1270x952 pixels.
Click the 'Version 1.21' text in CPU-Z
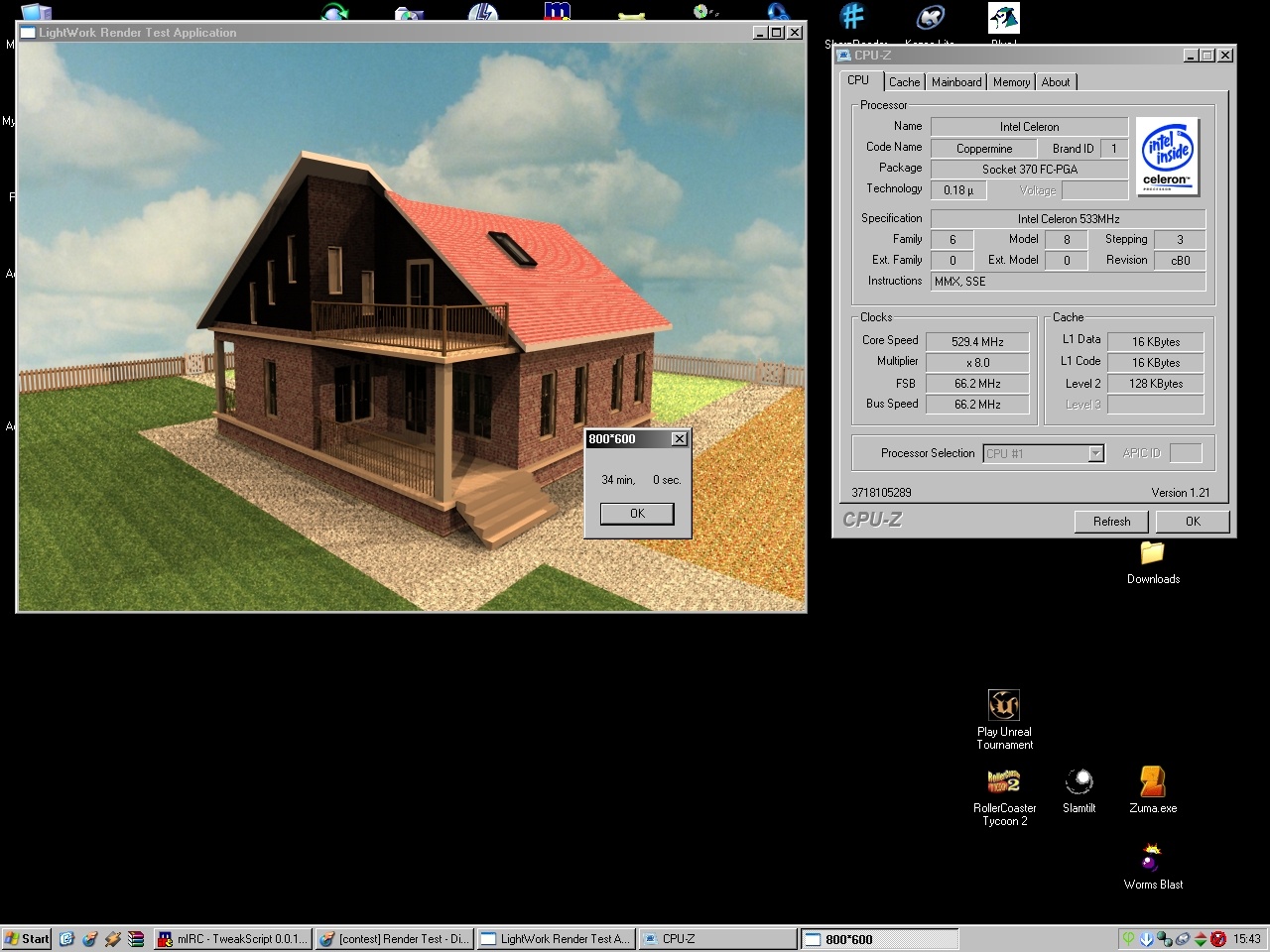pyautogui.click(x=1180, y=493)
